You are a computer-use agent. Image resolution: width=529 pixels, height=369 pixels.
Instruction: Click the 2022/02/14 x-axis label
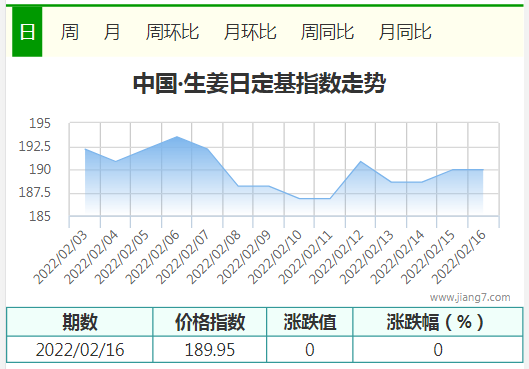point(397,257)
